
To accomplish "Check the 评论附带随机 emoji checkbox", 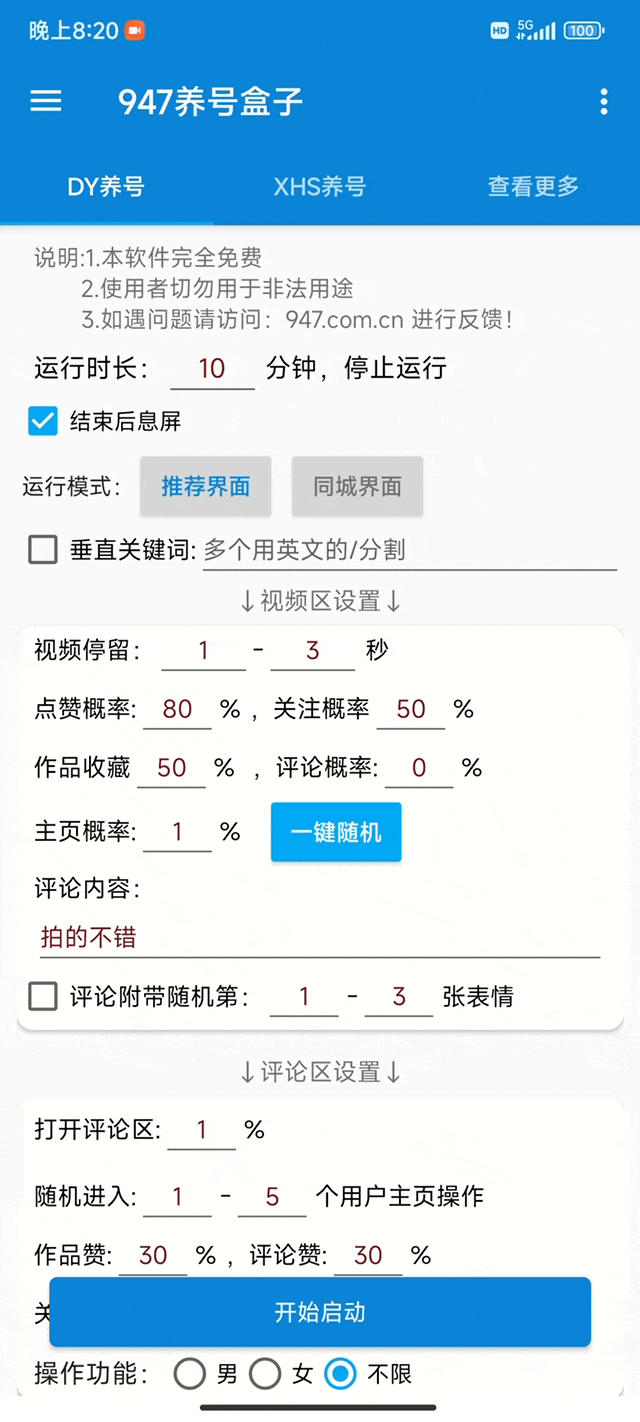I will (x=43, y=996).
